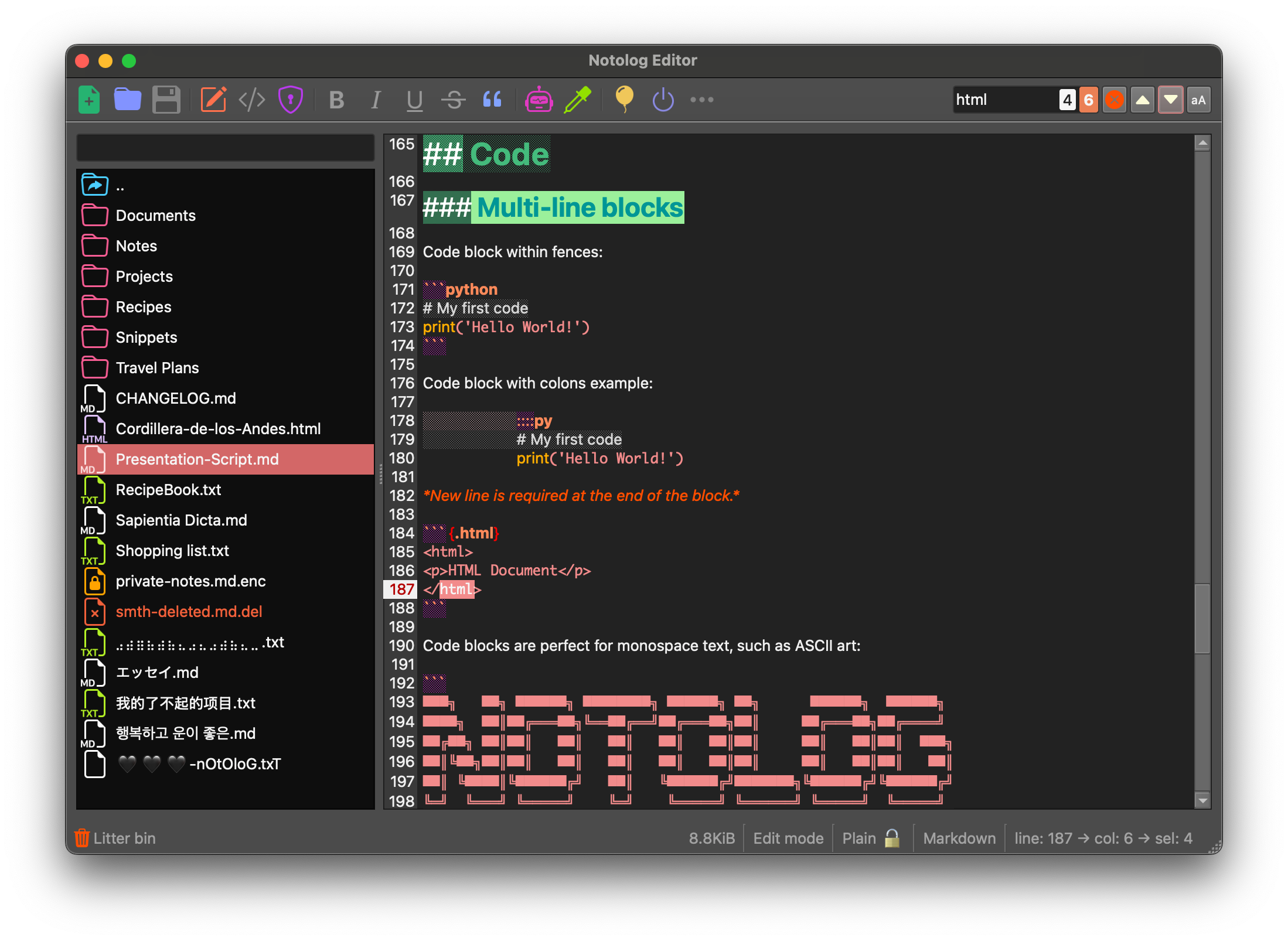Apply underline formatting
The height and width of the screenshot is (941, 1288).
[414, 100]
